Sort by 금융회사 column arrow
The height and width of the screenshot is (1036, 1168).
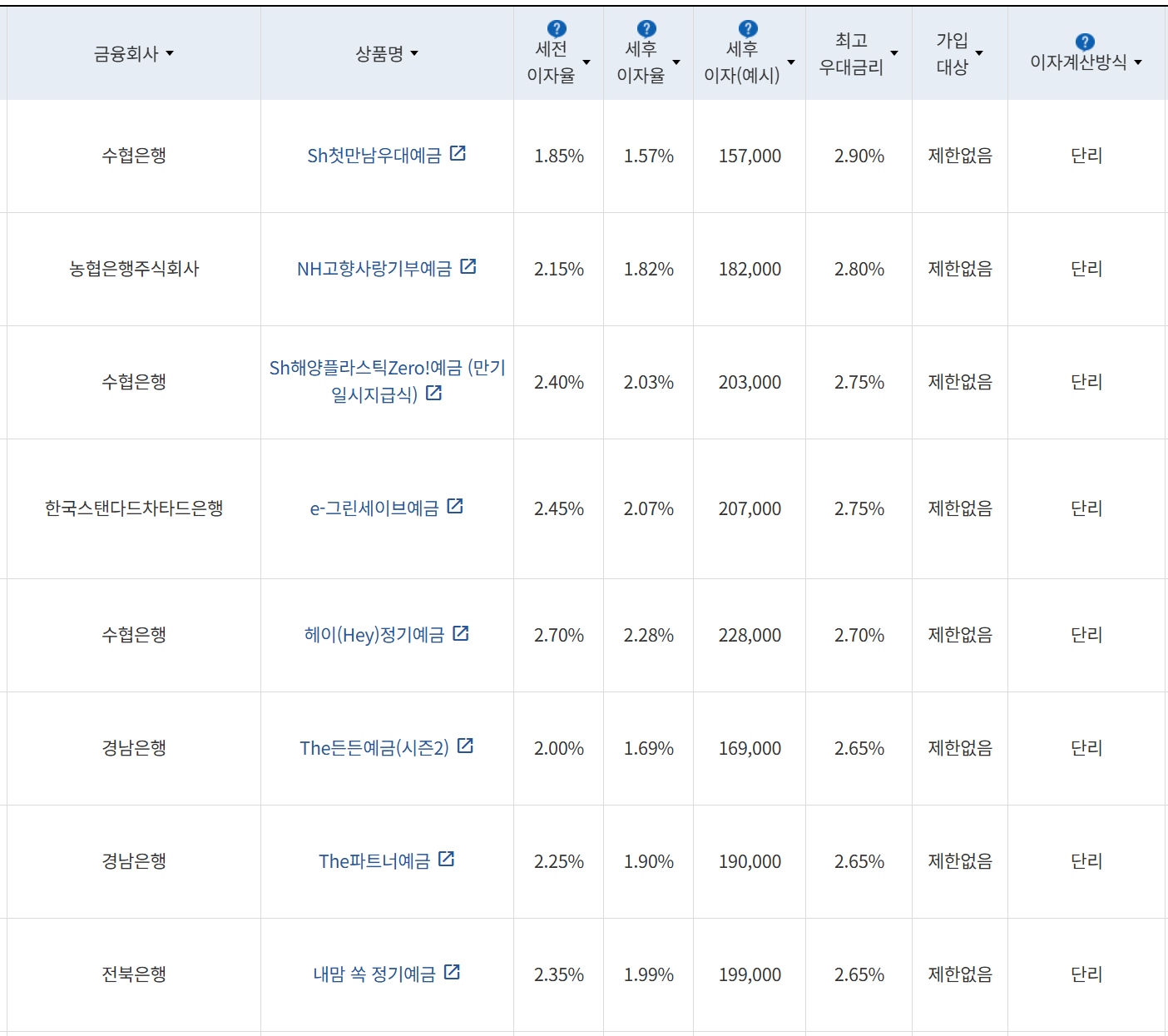[x=170, y=54]
